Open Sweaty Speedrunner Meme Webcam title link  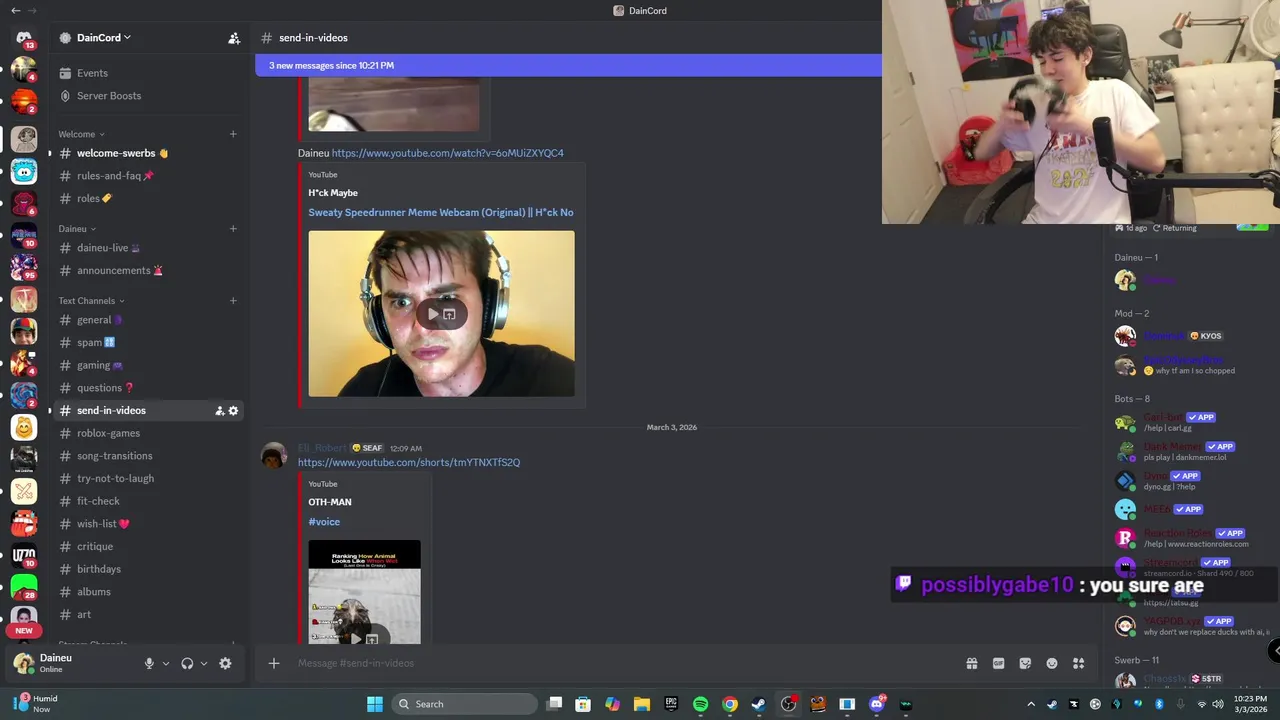pos(441,212)
